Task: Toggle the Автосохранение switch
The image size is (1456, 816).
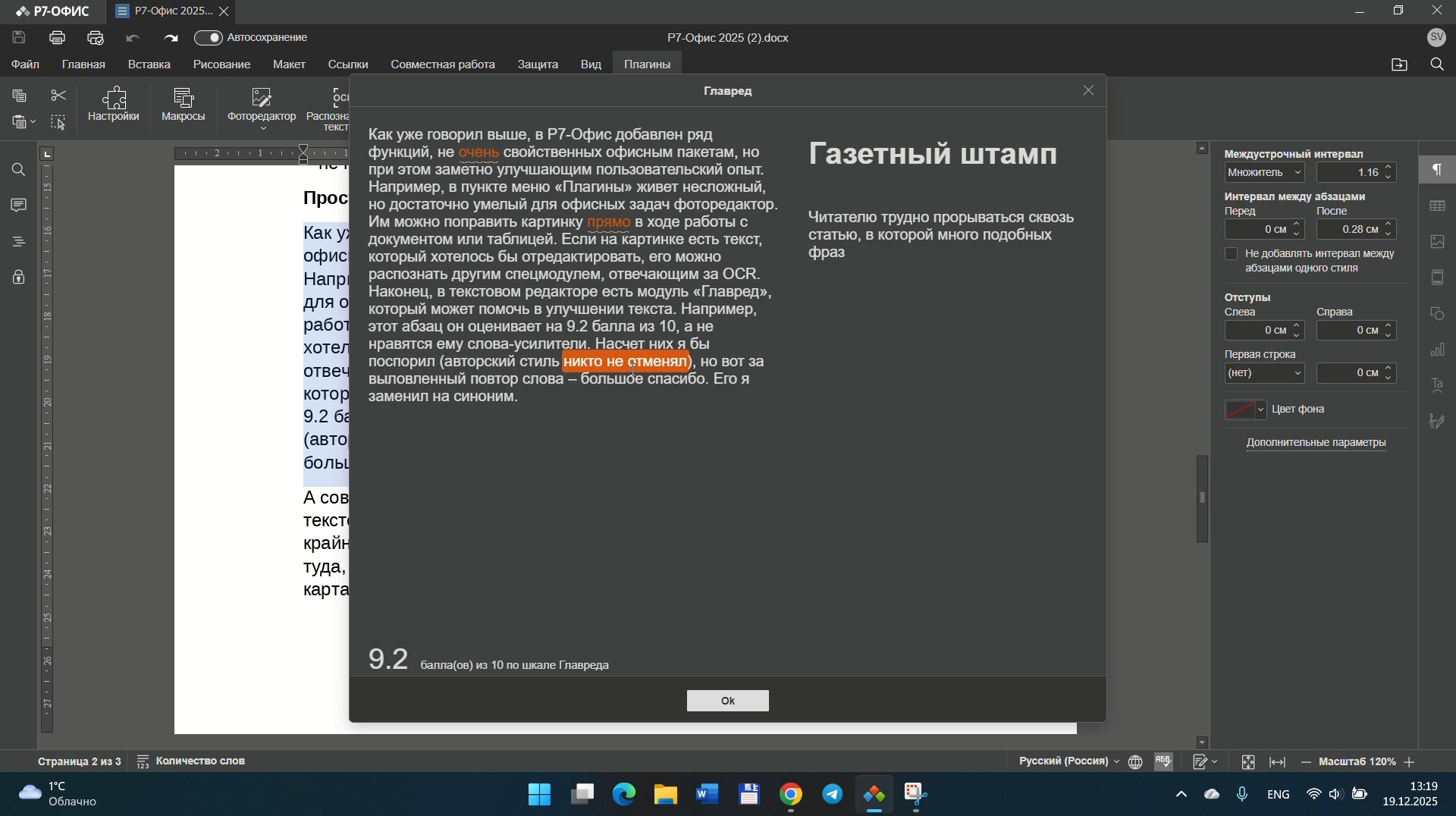Action: click(x=209, y=38)
